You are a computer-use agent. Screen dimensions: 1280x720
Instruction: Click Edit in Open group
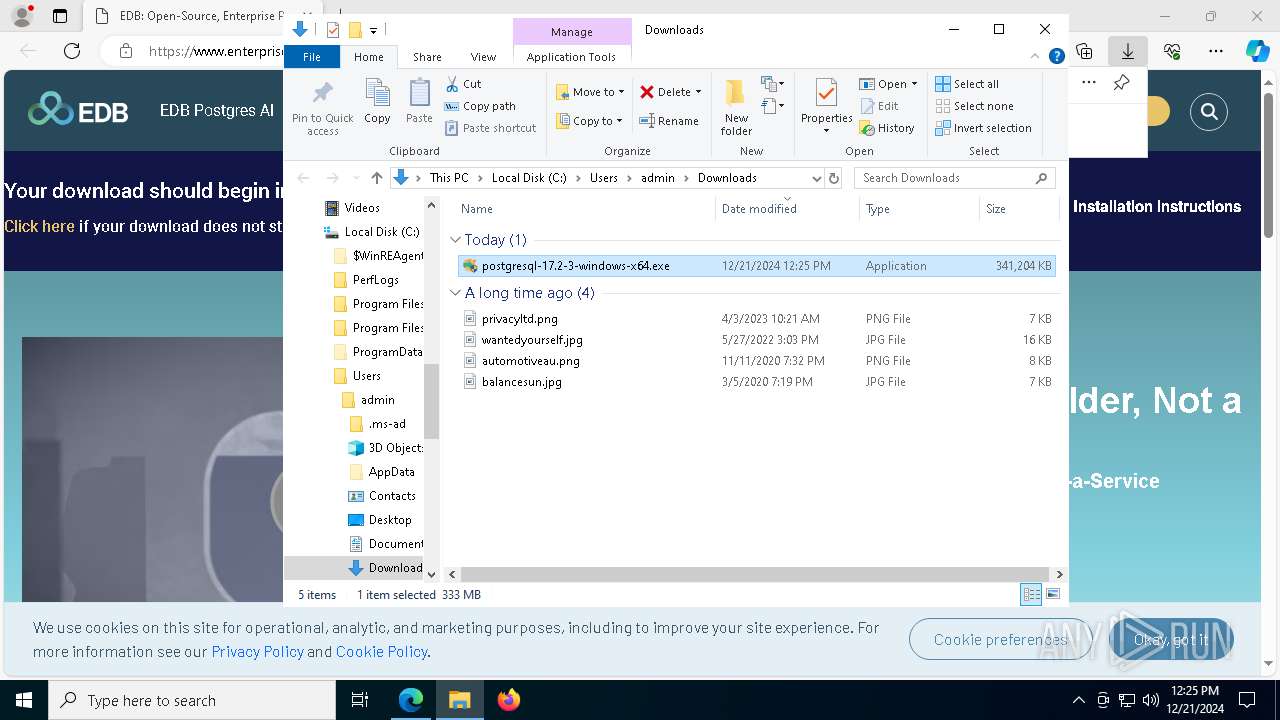point(879,106)
